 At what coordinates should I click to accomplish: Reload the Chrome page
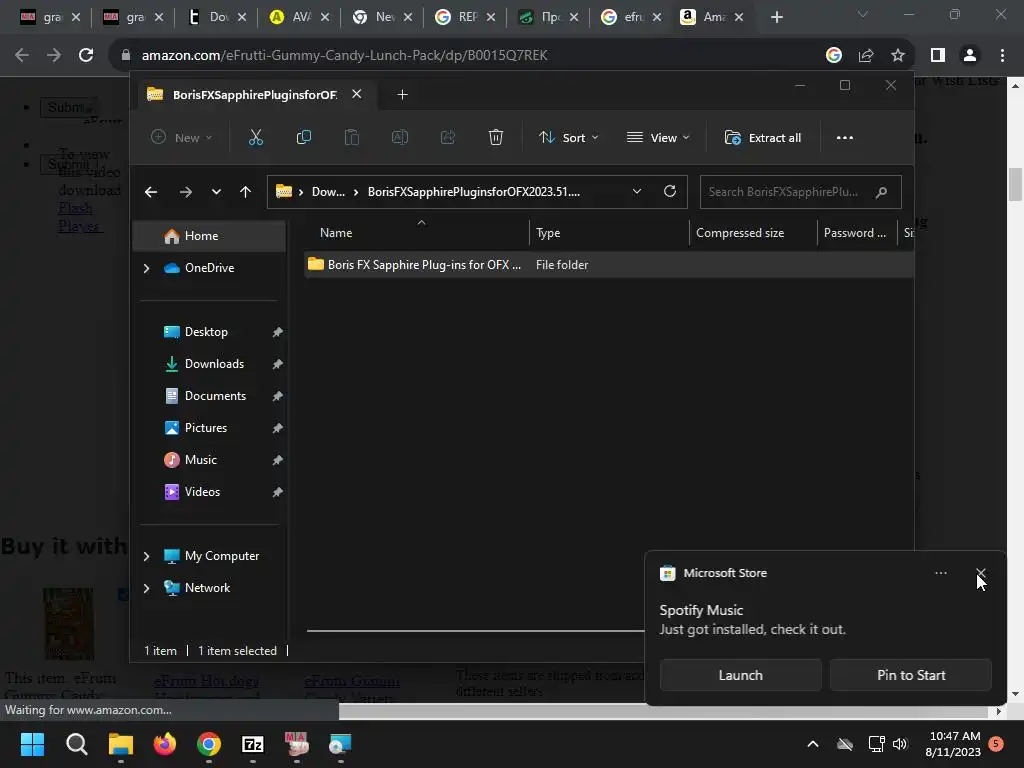click(86, 55)
